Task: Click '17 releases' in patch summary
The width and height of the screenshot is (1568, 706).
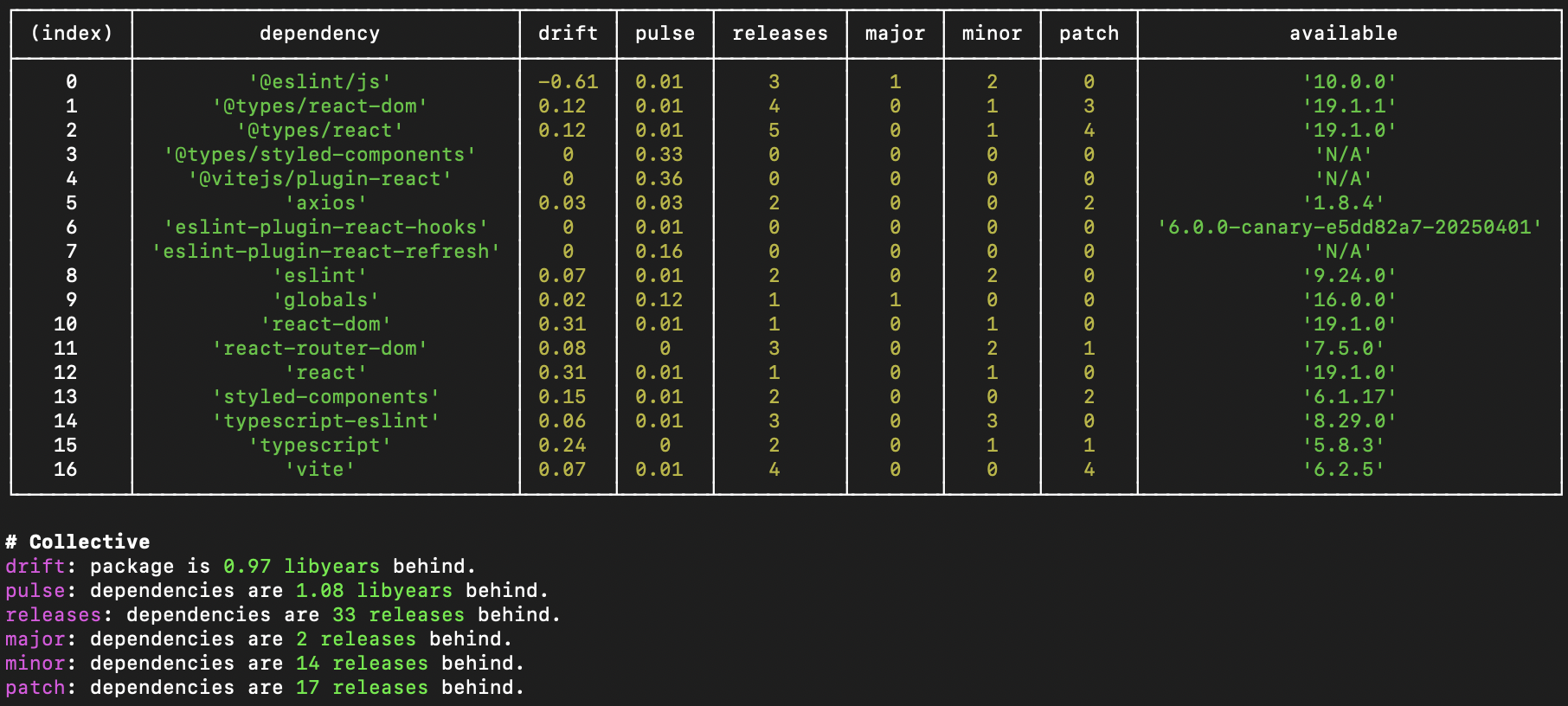Action: pyautogui.click(x=362, y=688)
